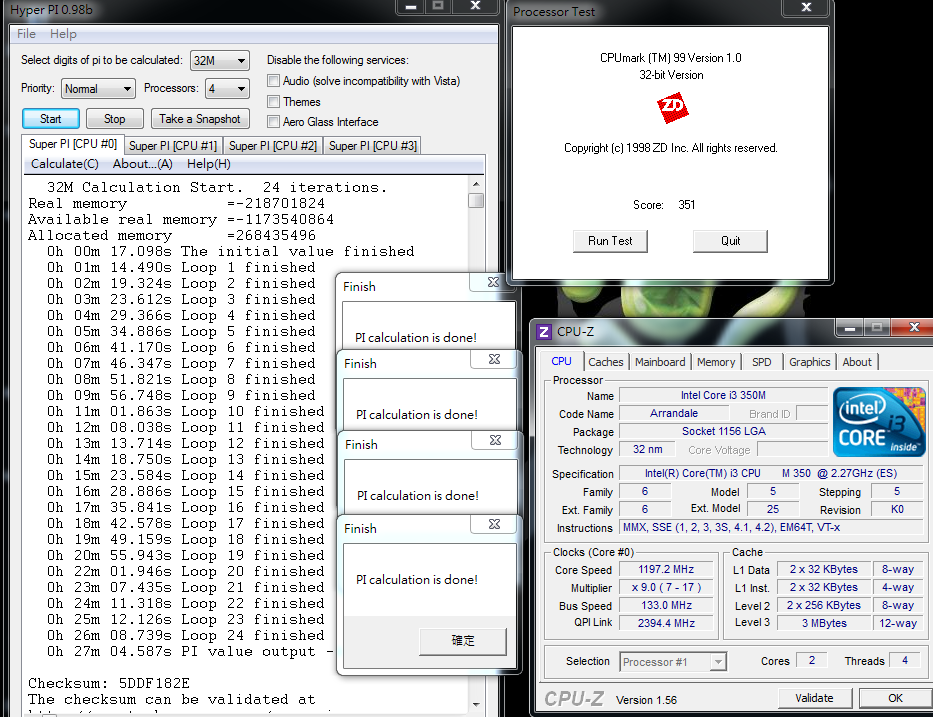
Task: Click the ZD logo in Processor Test
Action: [x=672, y=108]
